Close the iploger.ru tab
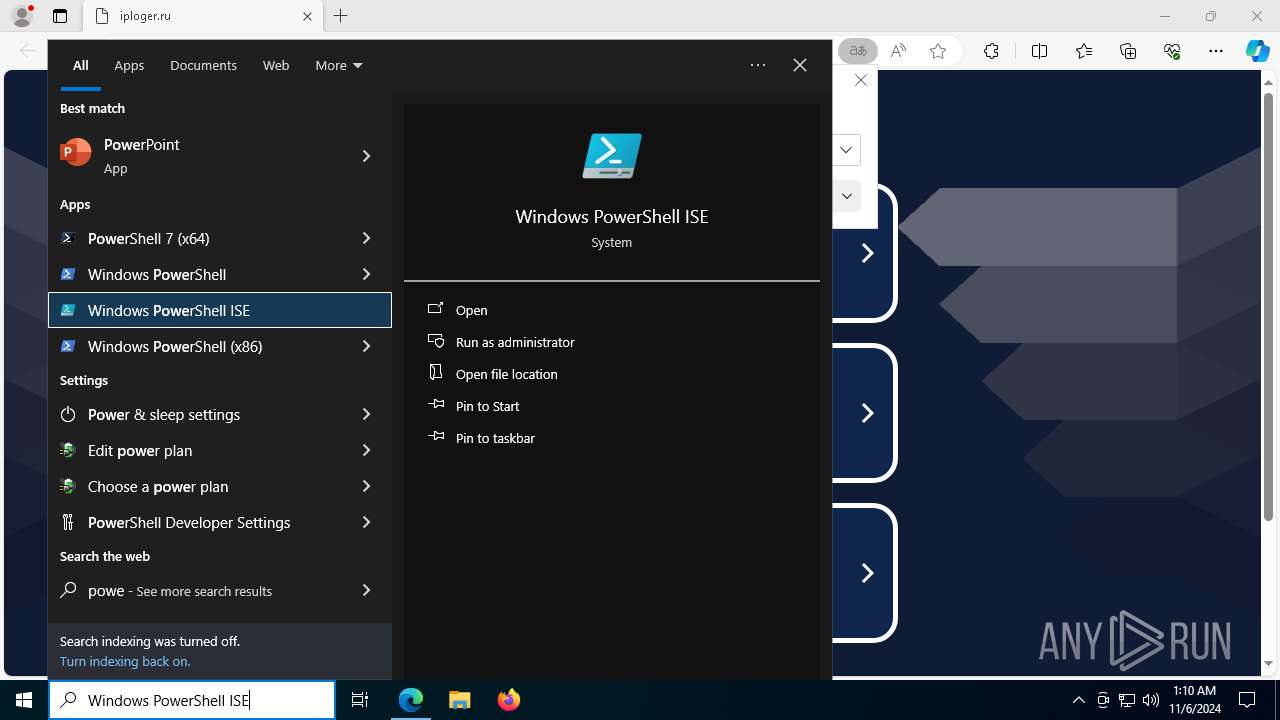Viewport: 1280px width, 720px height. tap(307, 16)
